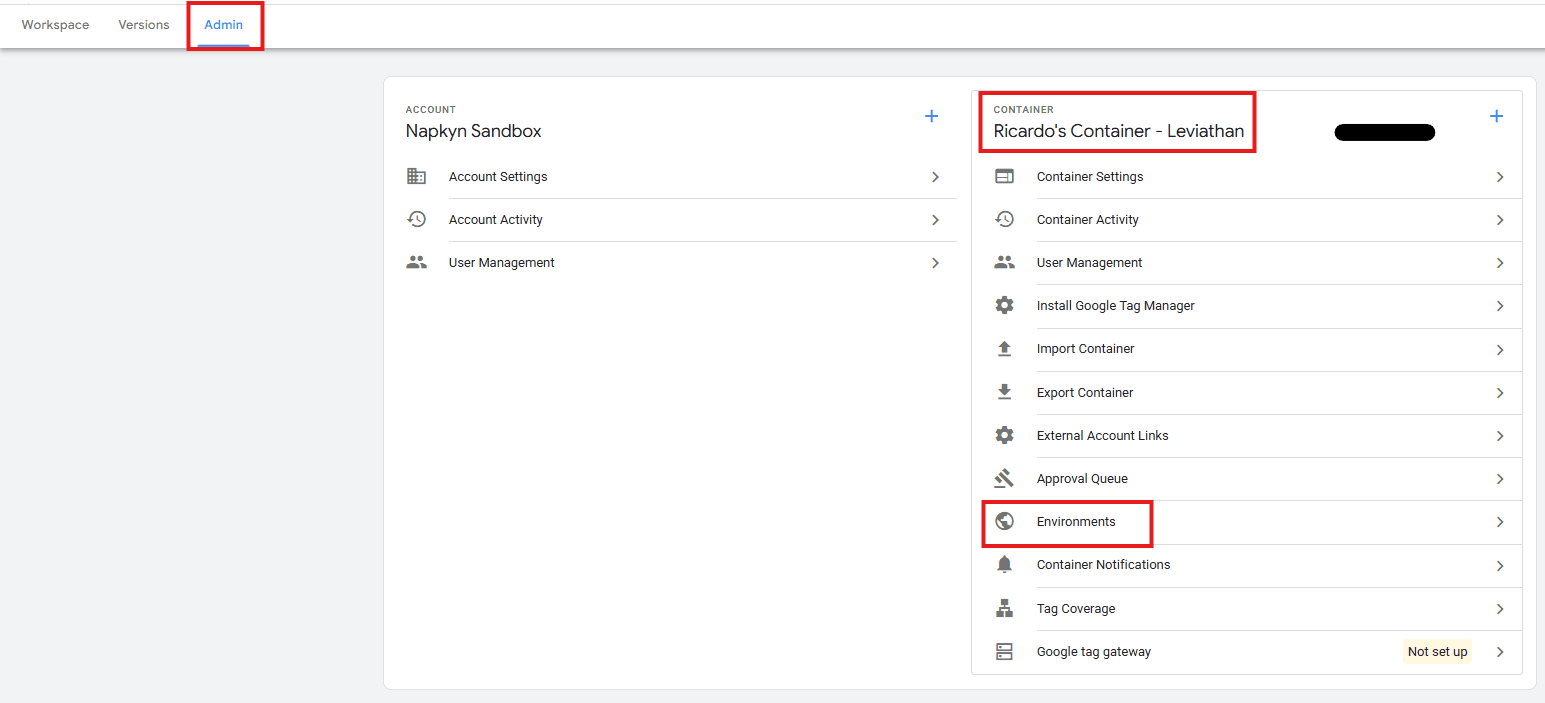Click the chevron beside Approval Queue

click(1500, 478)
